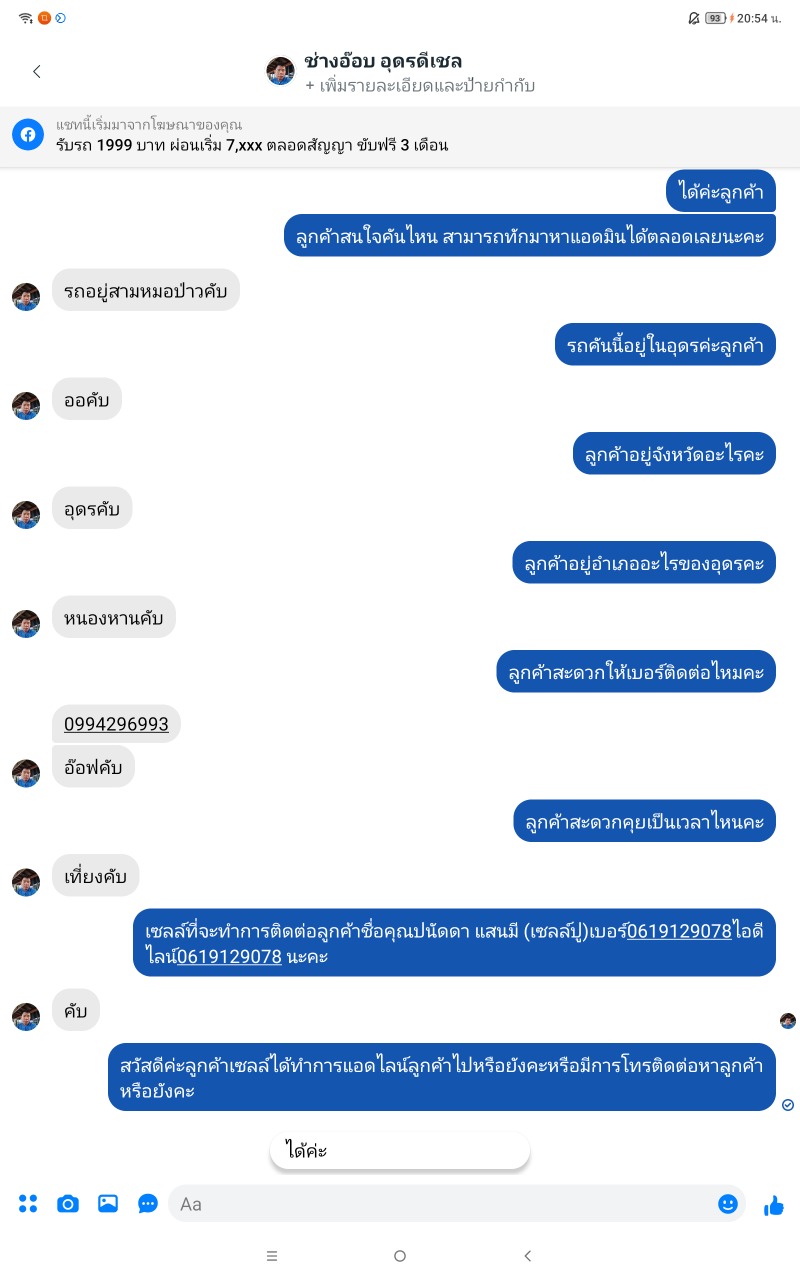Open ad banner "รับรถ 1999 บาท"
This screenshot has height=1280, width=800.
pyautogui.click(x=400, y=136)
